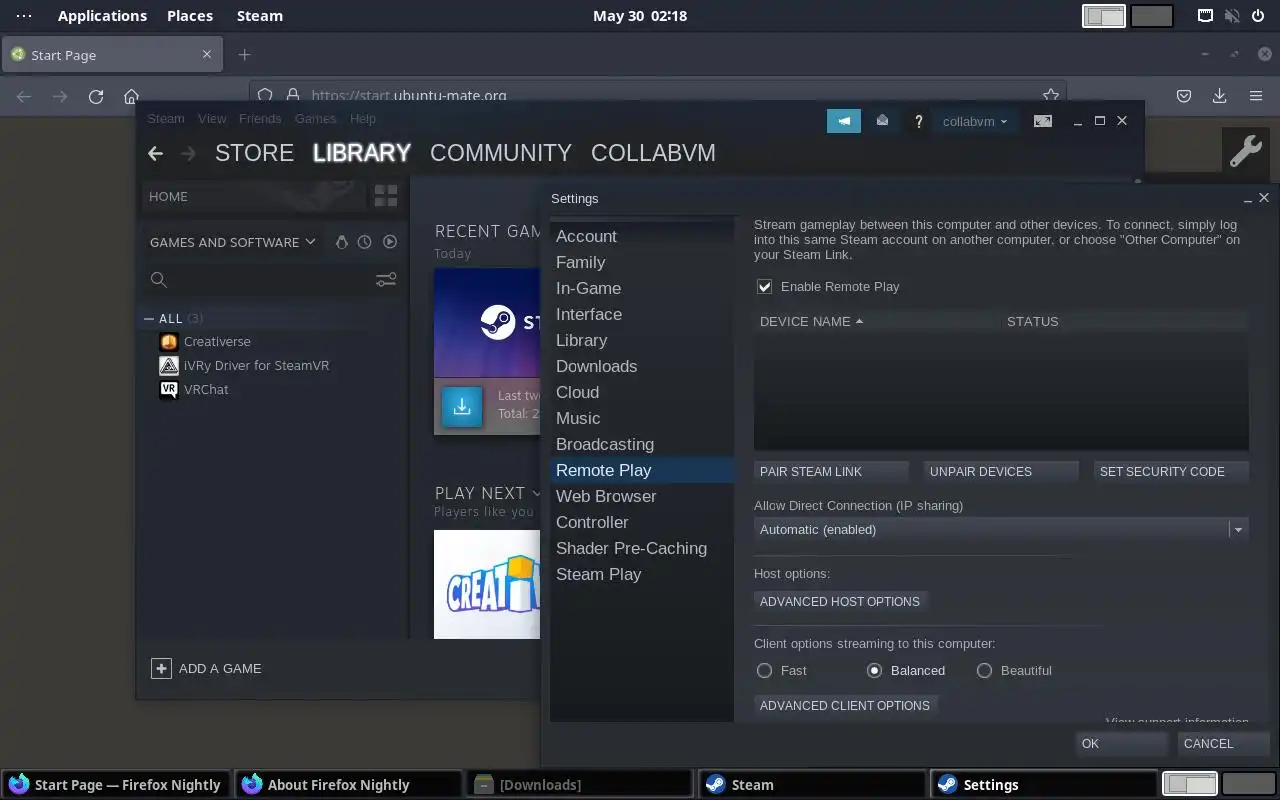Open Allow Direct Connection dropdown
Screen dimensions: 1280x800
(1001, 529)
